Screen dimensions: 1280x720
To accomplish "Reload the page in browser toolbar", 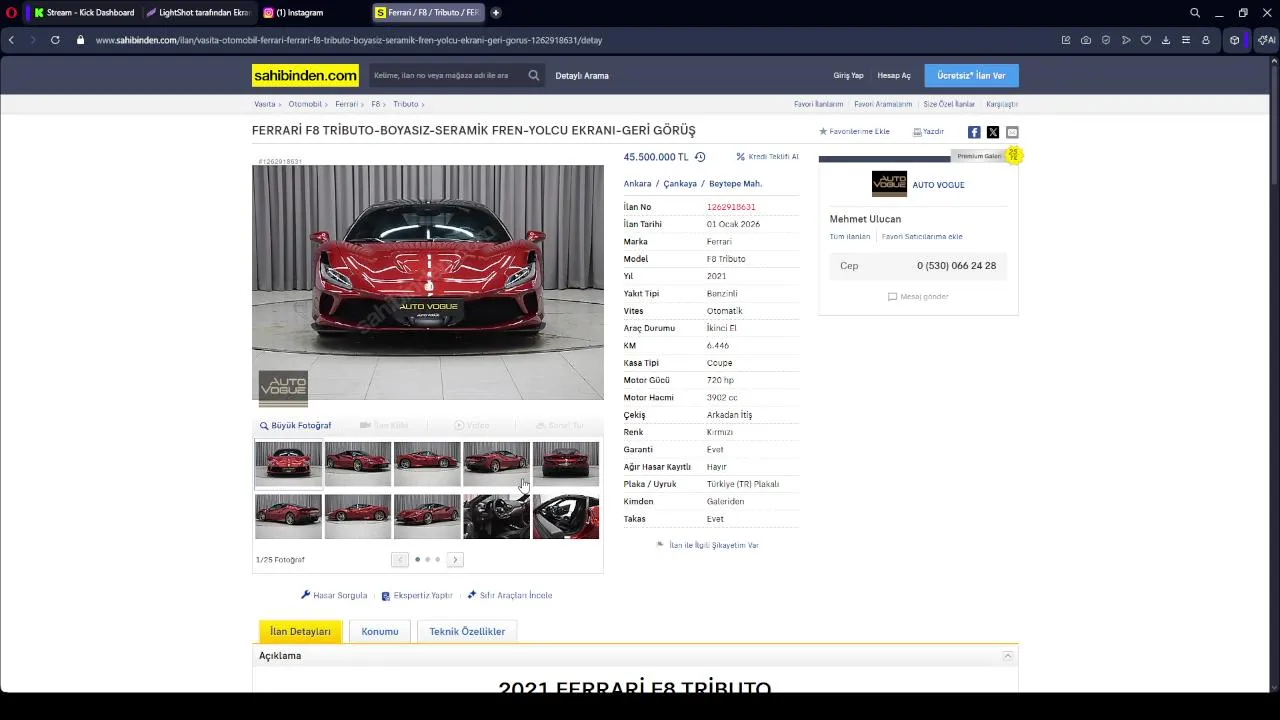I will tap(55, 40).
